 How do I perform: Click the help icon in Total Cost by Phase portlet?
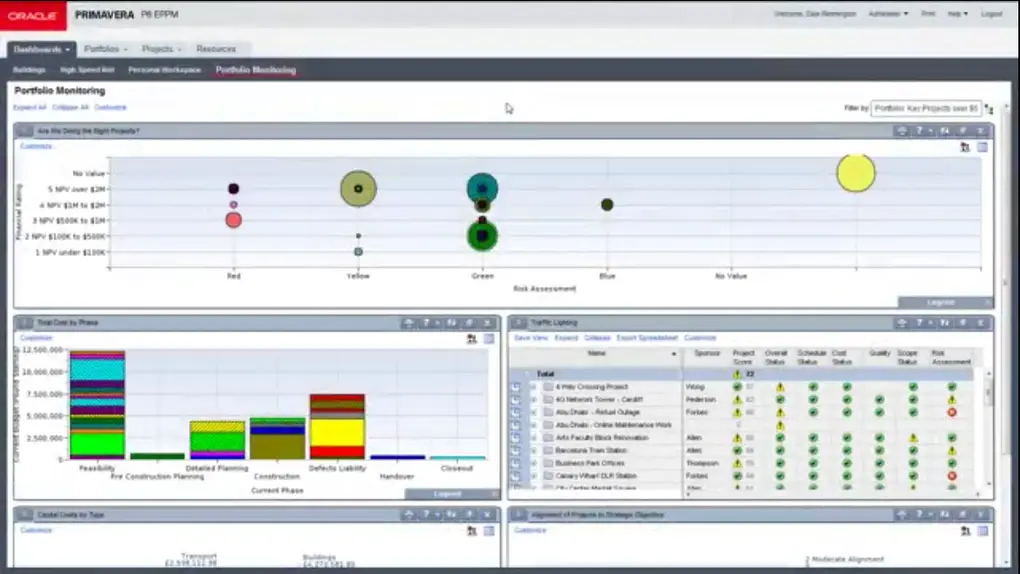426,323
